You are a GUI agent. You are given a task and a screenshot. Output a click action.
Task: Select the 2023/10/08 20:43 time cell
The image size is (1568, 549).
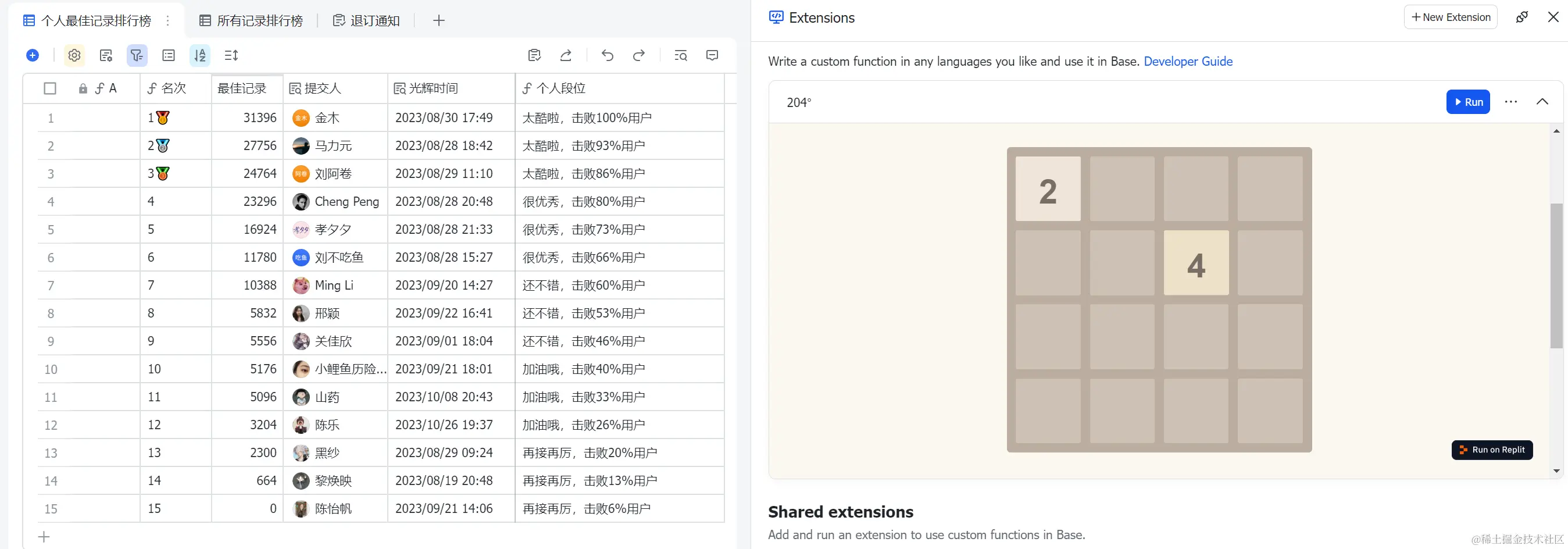[451, 397]
